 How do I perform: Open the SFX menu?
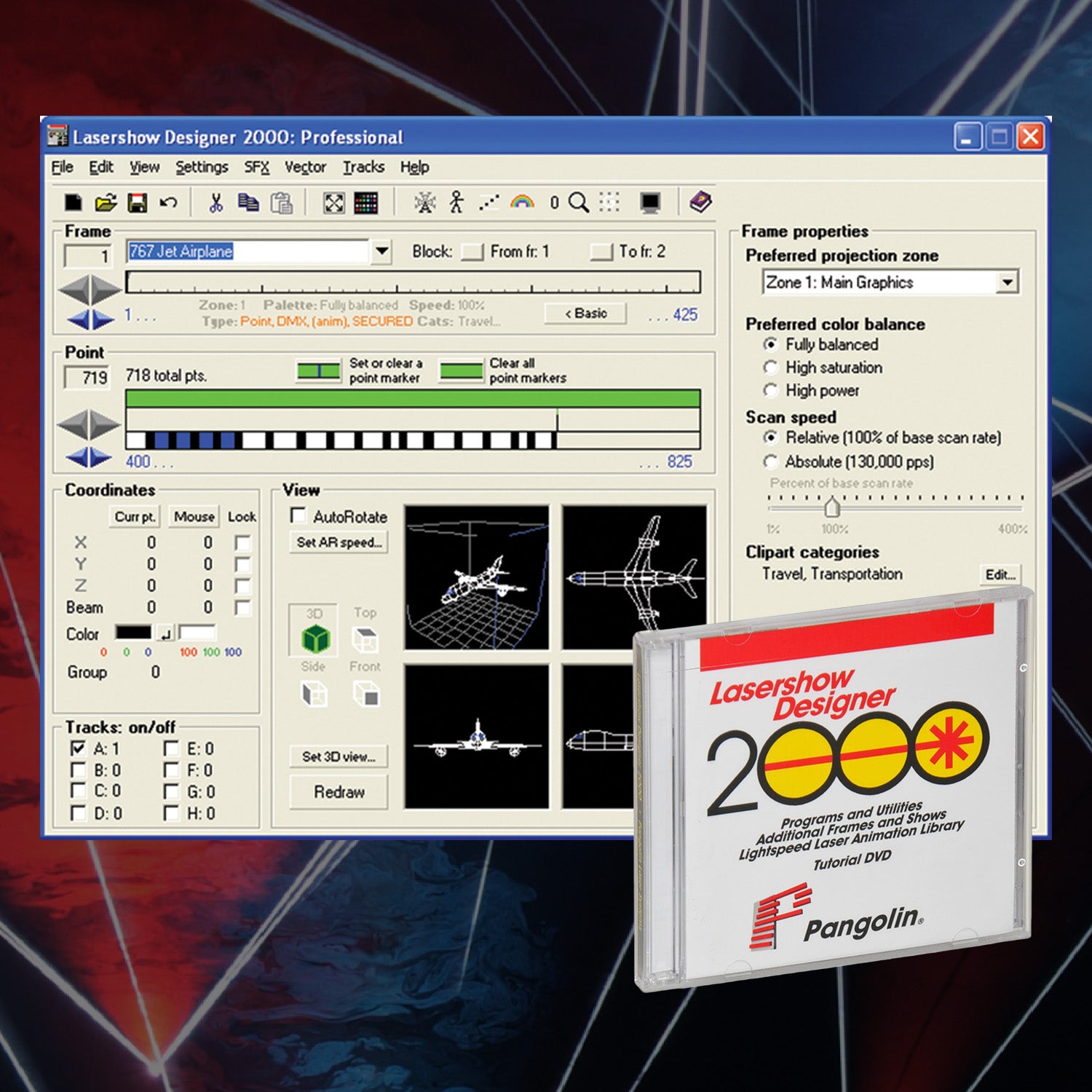256,167
